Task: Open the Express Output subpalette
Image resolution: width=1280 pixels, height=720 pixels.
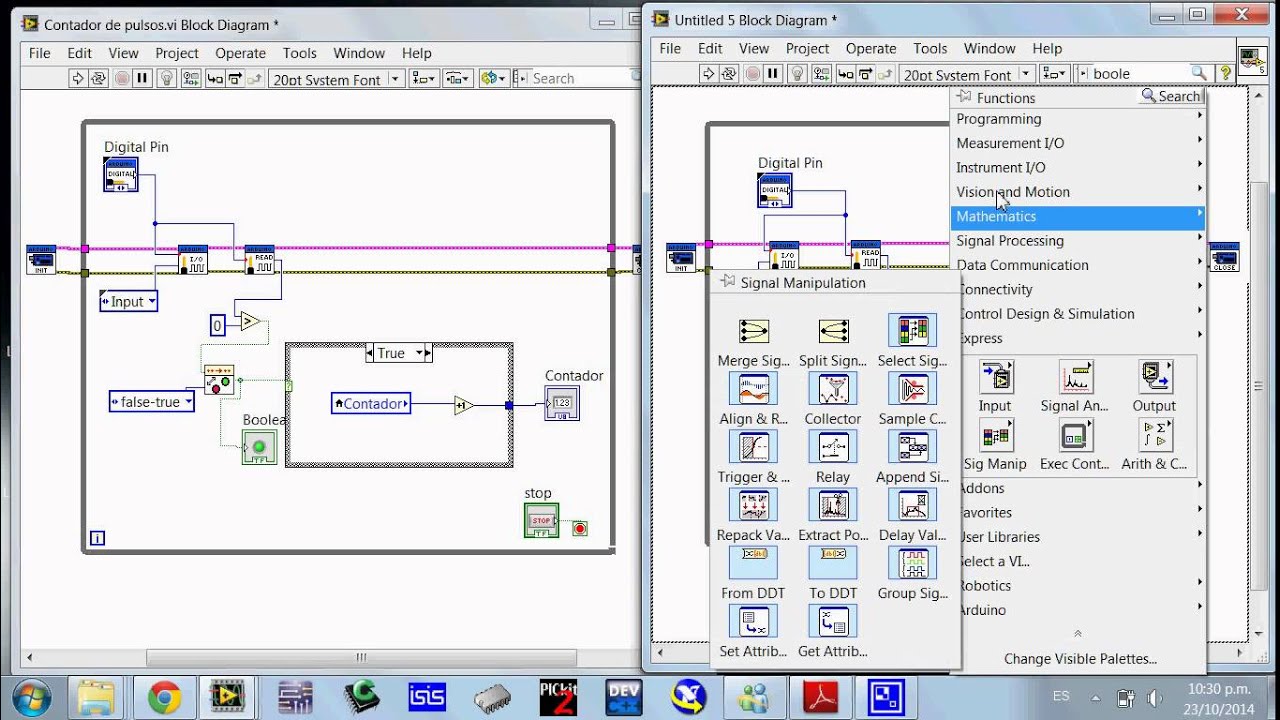Action: (1154, 377)
